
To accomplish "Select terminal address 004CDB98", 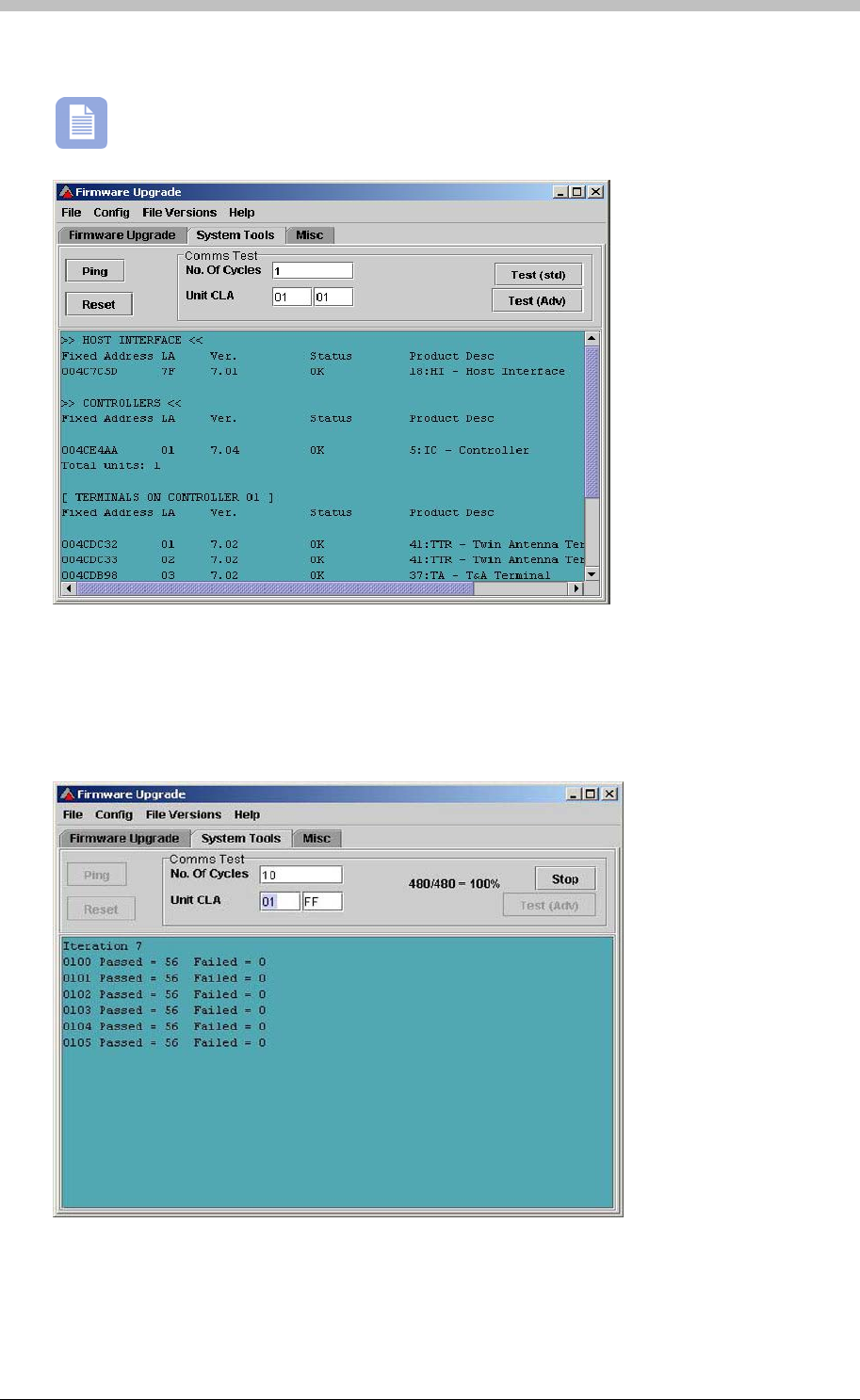I will point(89,575).
